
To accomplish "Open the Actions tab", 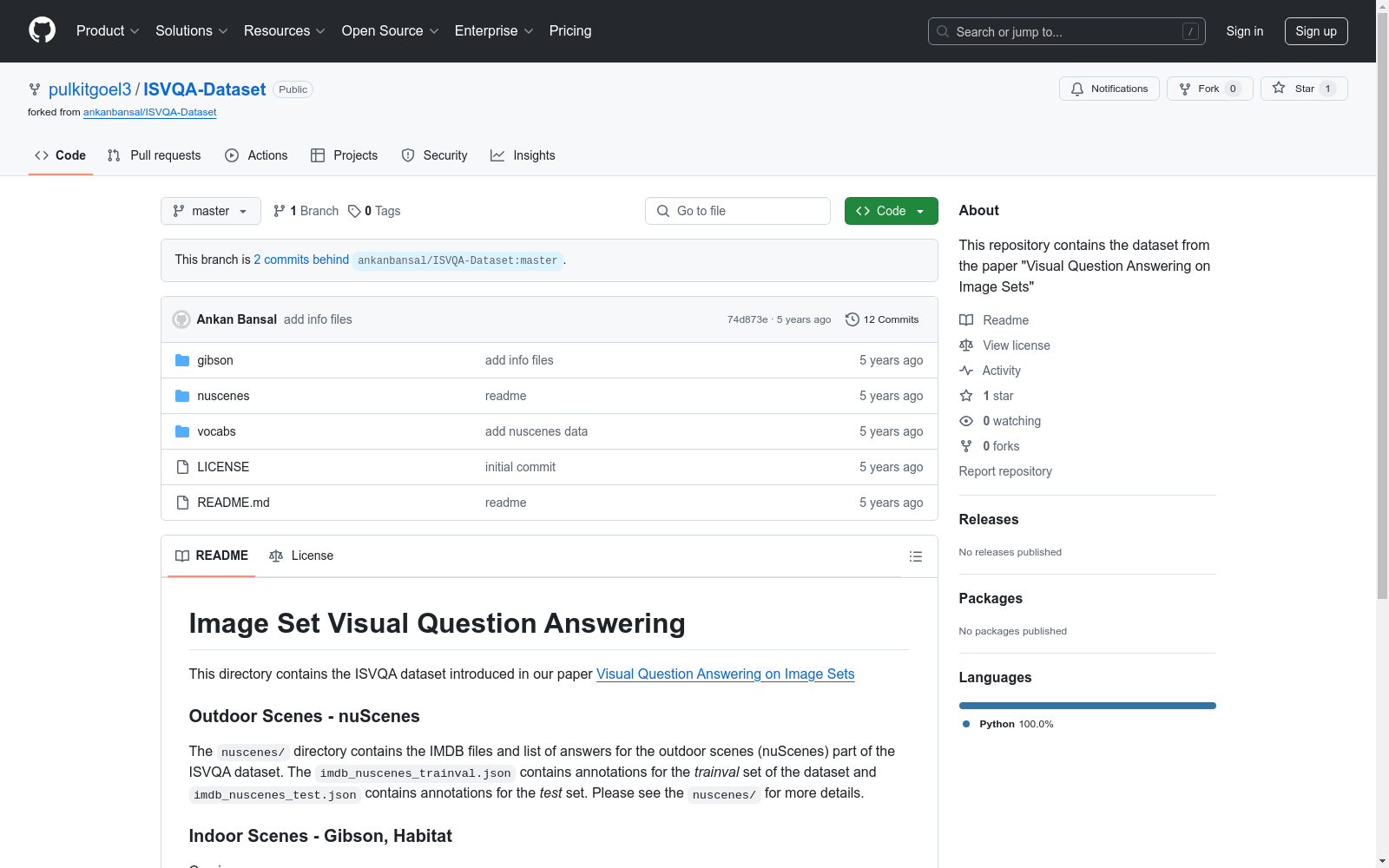I will (x=256, y=155).
